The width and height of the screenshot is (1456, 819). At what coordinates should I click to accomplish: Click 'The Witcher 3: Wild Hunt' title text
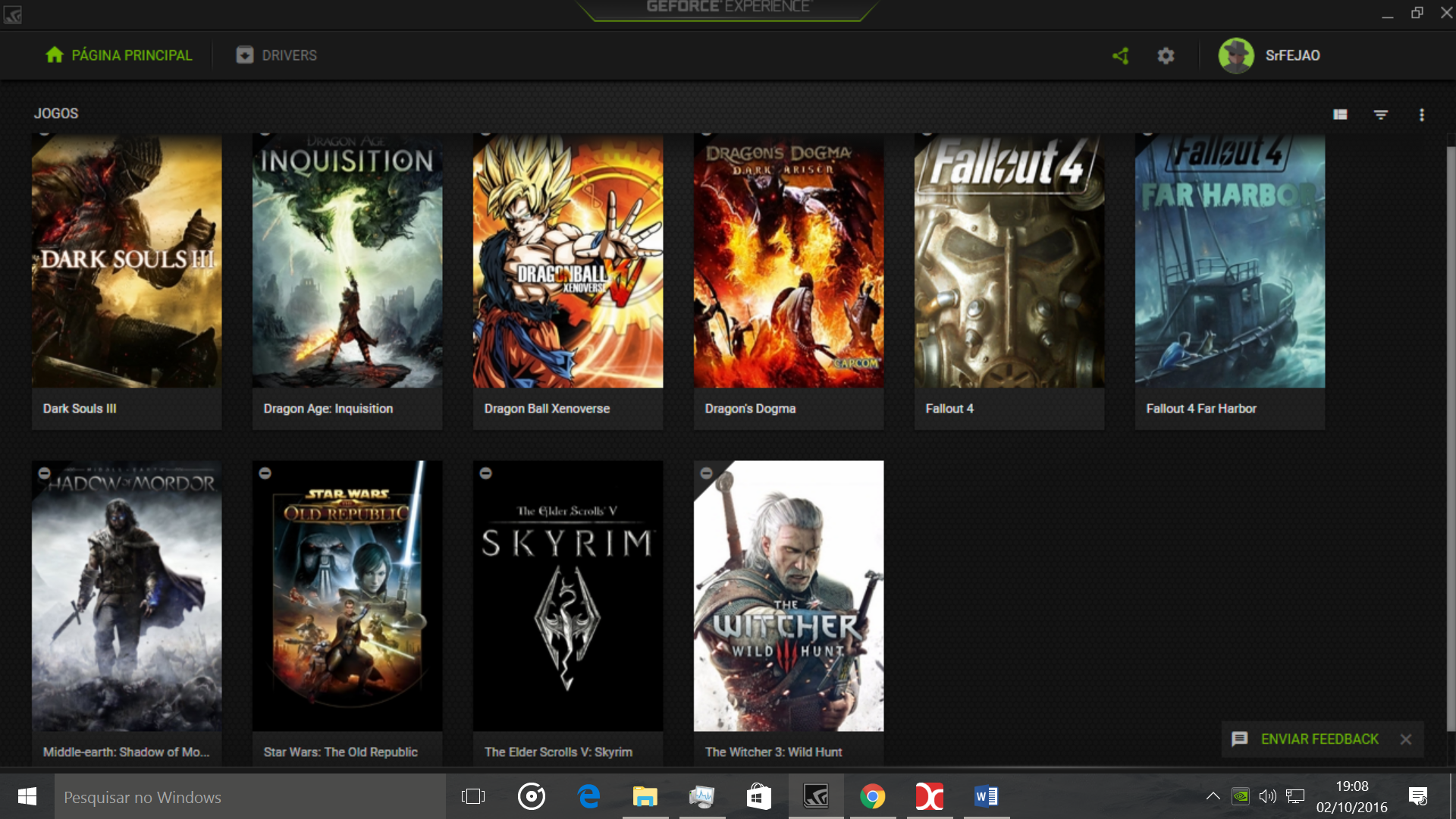click(773, 752)
